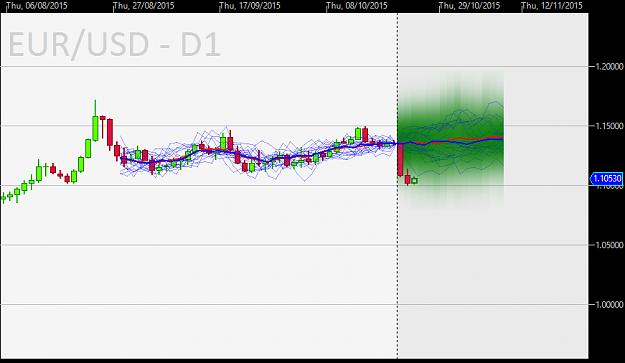Image resolution: width=625 pixels, height=363 pixels.
Task: Click the 1.05000 price axis label
Action: coord(609,245)
